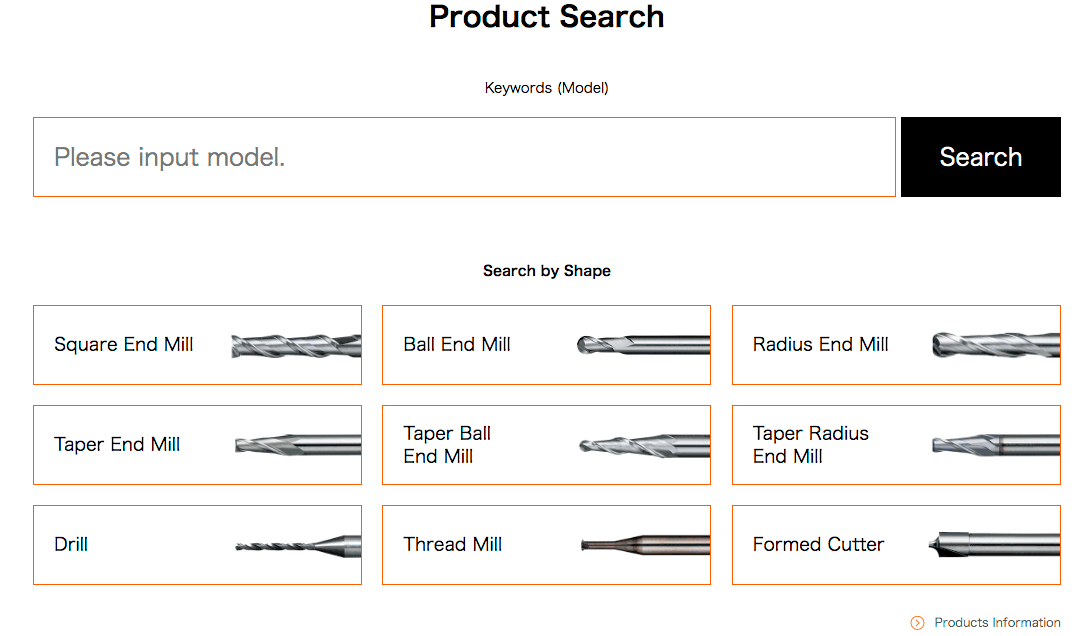Click the Taper Radius End Mill image
Image resolution: width=1092 pixels, height=636 pixels.
996,445
